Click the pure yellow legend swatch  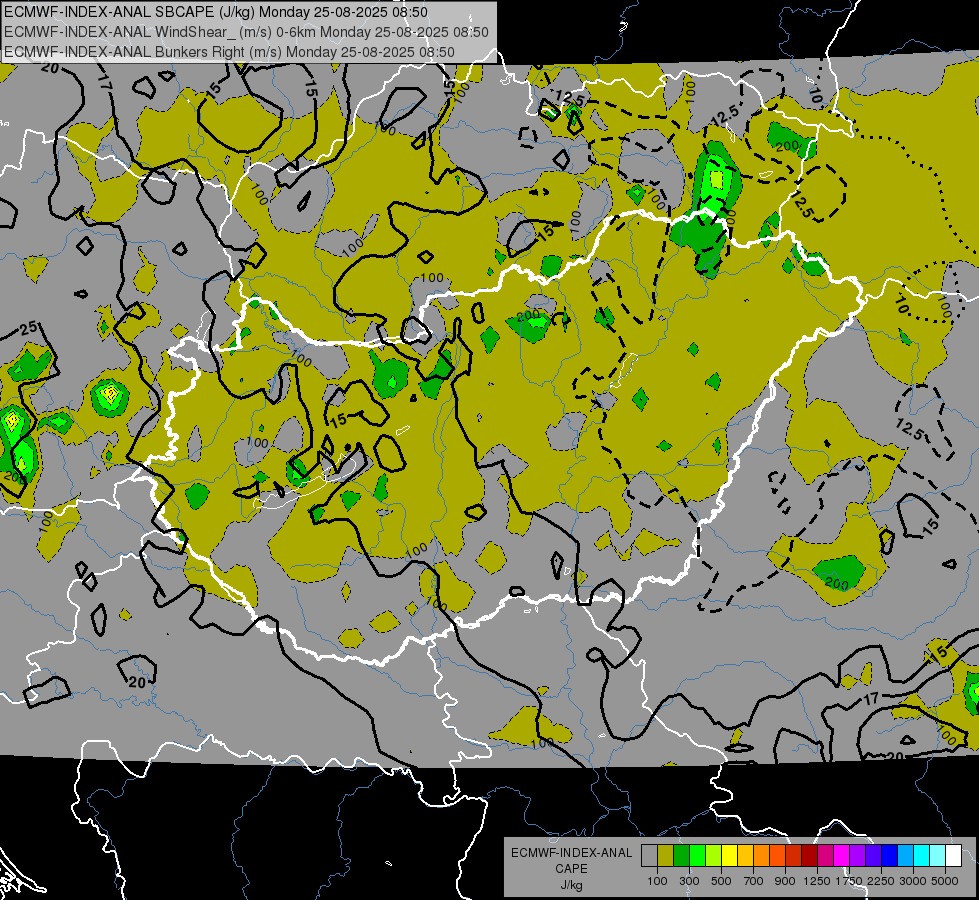click(729, 856)
